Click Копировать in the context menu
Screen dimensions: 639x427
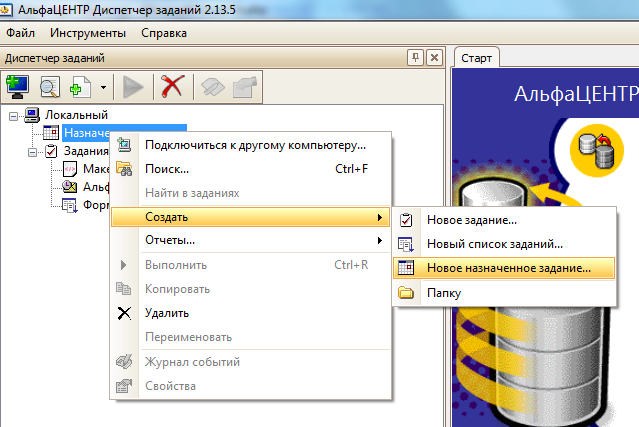[x=251, y=289]
